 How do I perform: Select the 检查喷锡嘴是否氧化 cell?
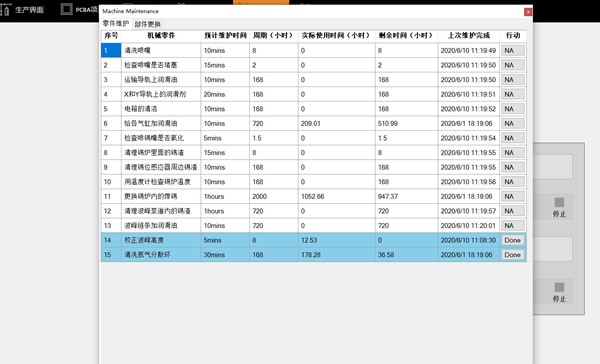click(x=161, y=138)
